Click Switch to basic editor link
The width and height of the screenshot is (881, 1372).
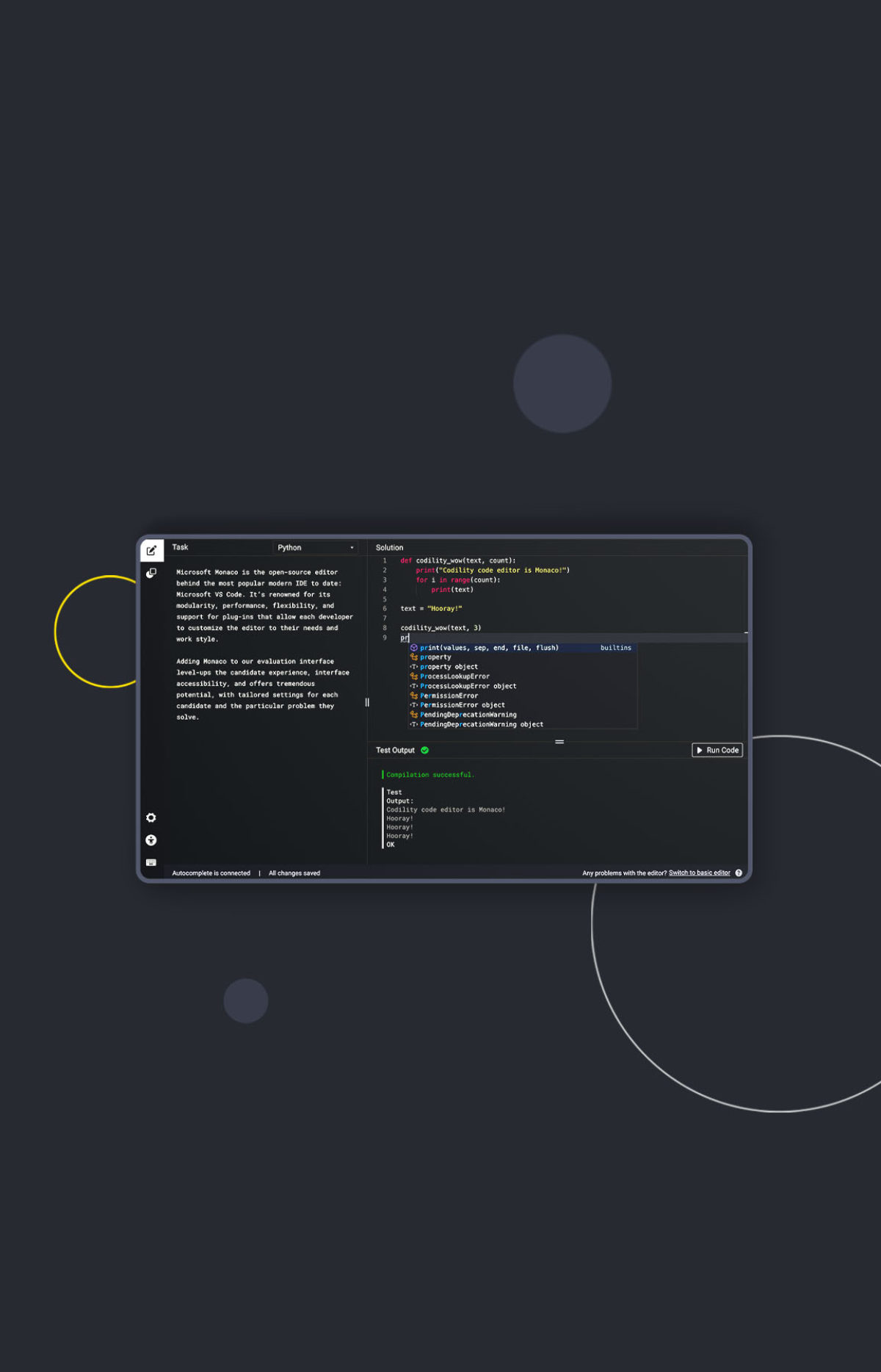[699, 873]
